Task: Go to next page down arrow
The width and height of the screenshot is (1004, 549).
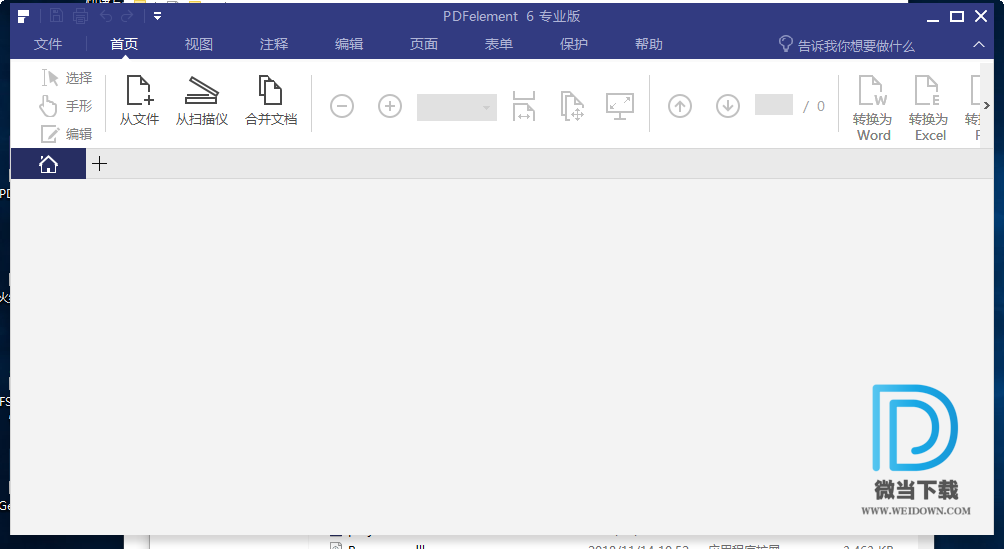Action: [x=728, y=106]
